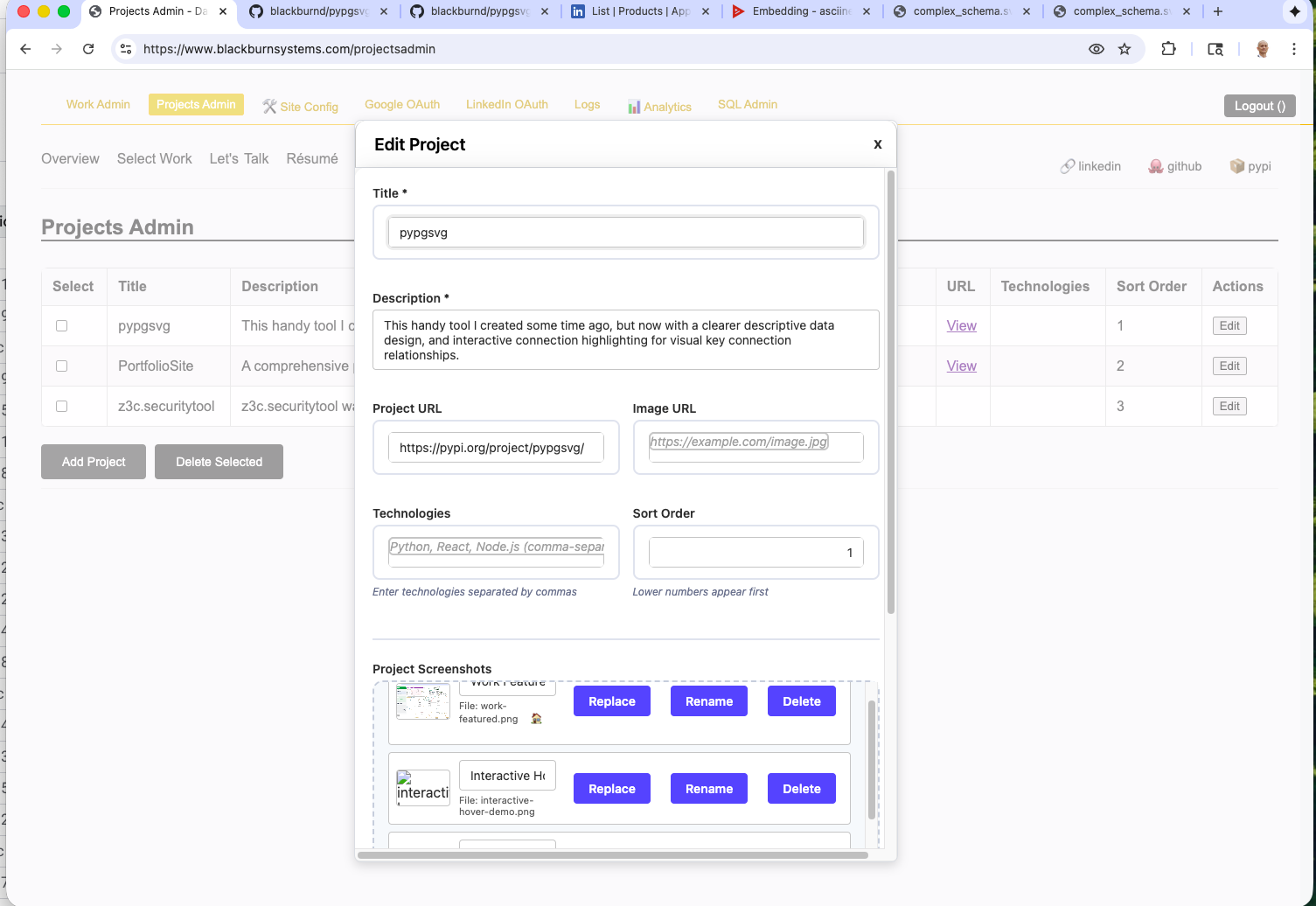Open the browser extensions puzzle icon
Image resolution: width=1316 pixels, height=906 pixels.
click(1168, 49)
